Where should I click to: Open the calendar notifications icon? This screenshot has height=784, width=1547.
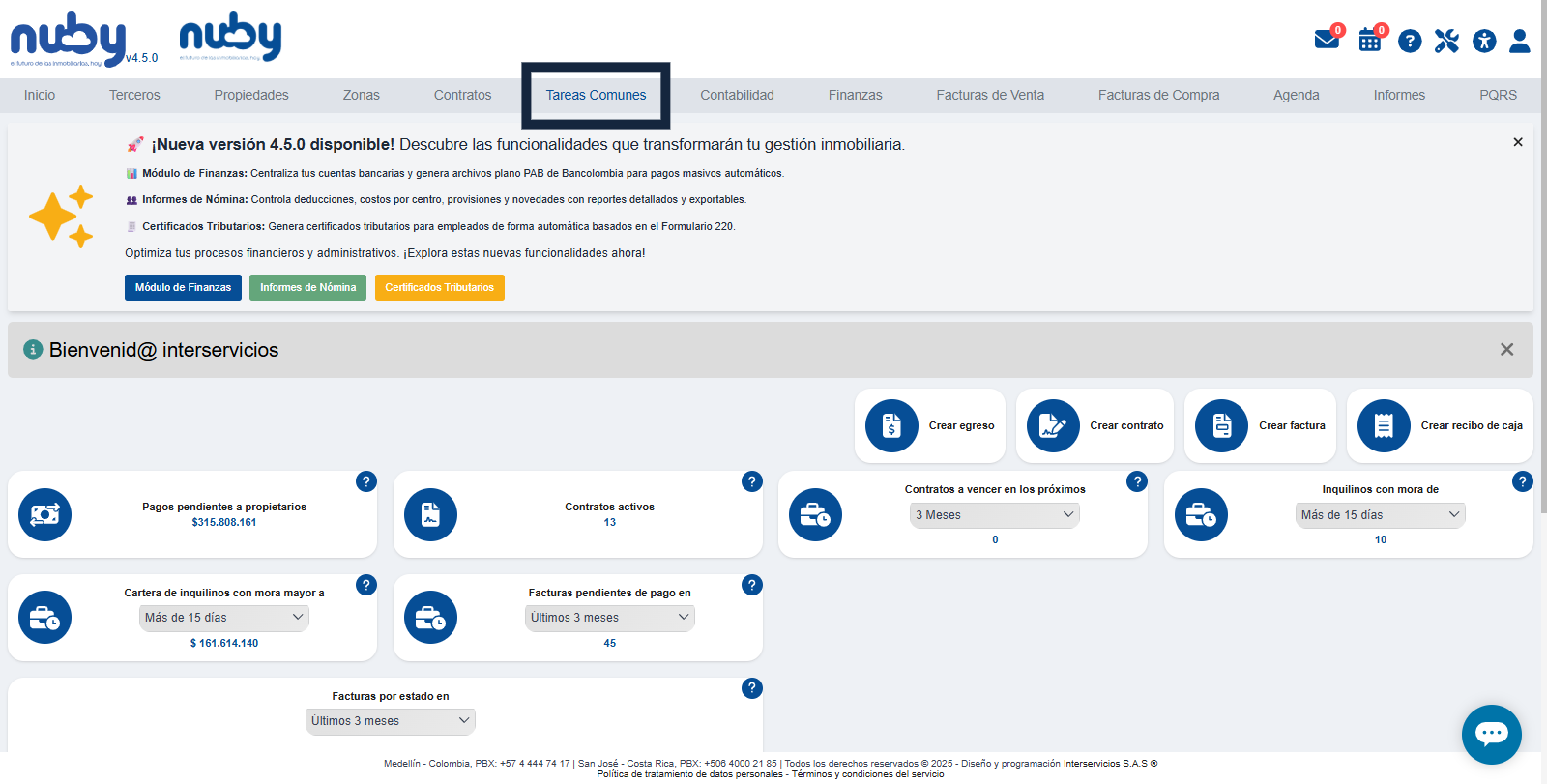pyautogui.click(x=1369, y=40)
